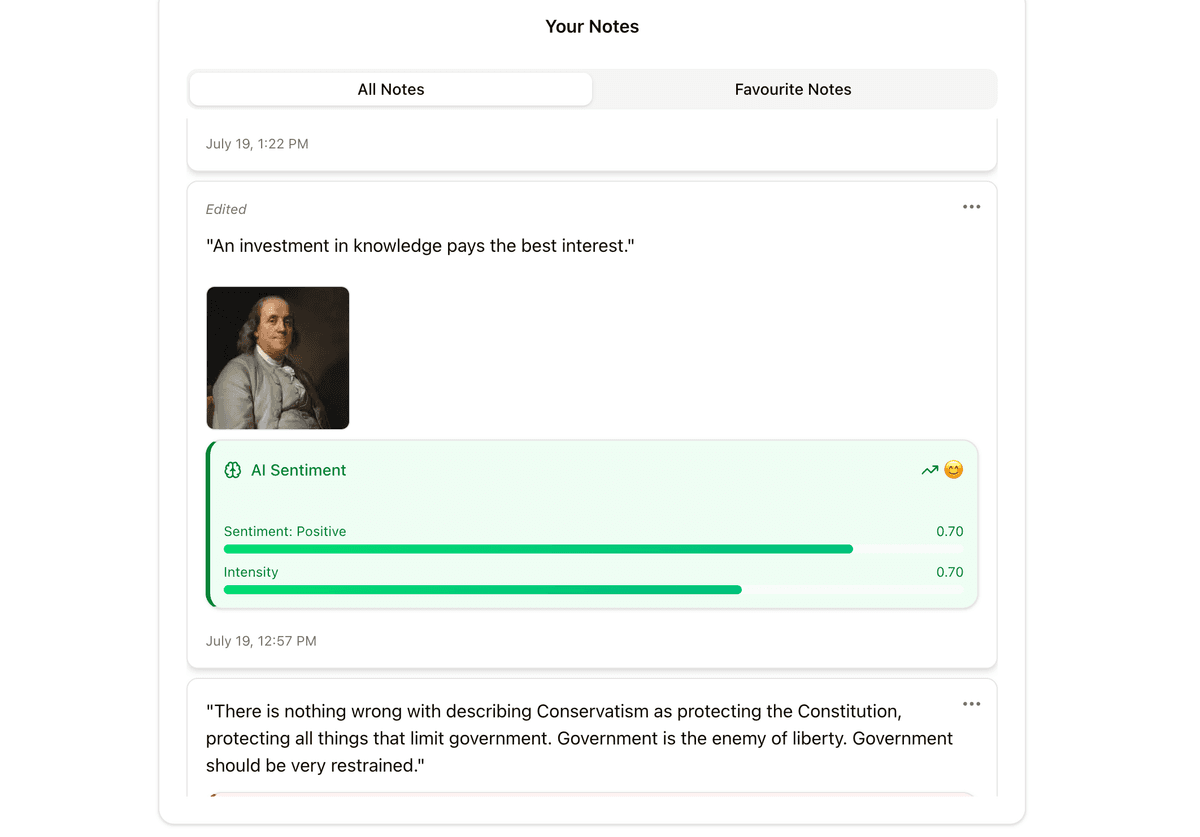
Task: Click the 0.70 sentiment score value
Action: [x=951, y=531]
